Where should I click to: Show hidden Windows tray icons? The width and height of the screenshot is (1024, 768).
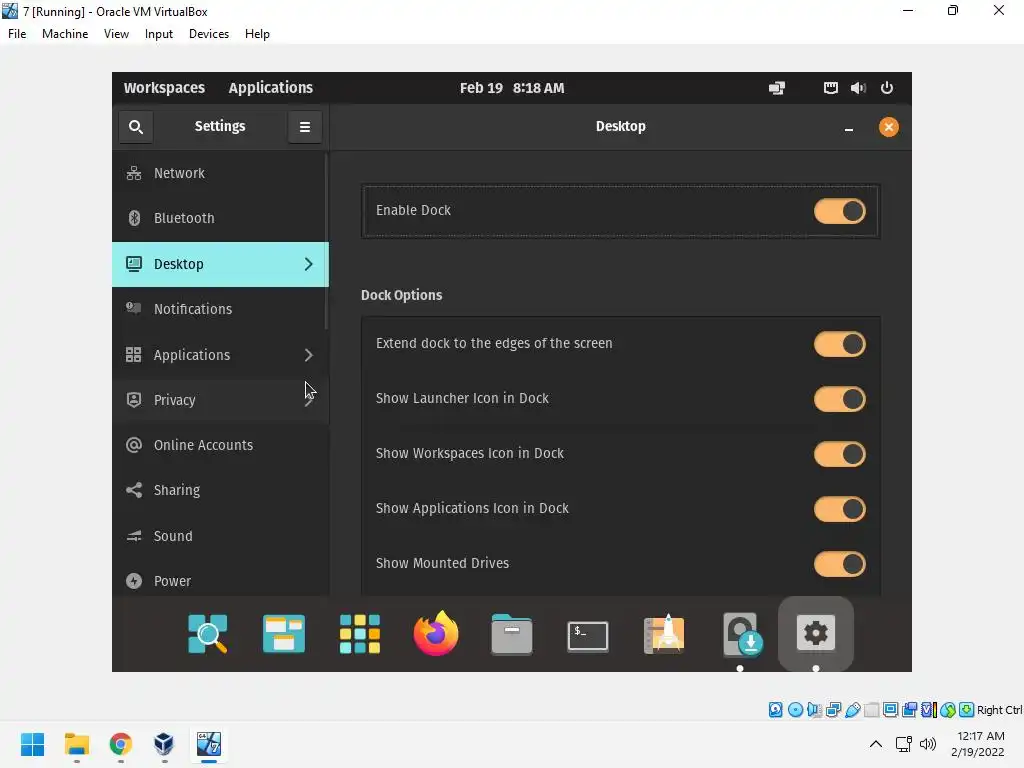tap(876, 744)
